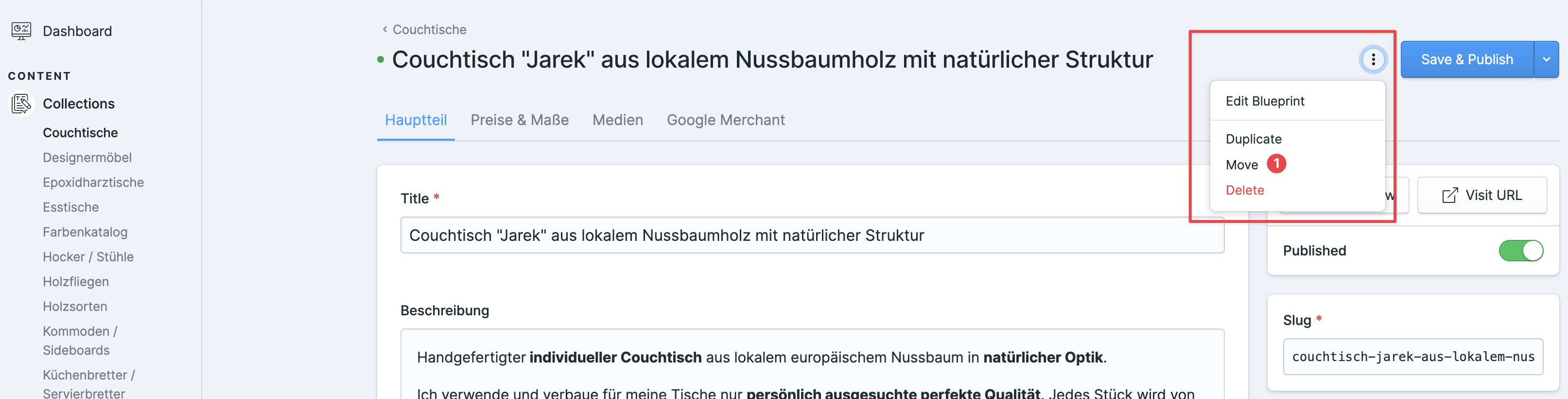1568x399 pixels.
Task: Click the Slug text field
Action: pos(1412,357)
